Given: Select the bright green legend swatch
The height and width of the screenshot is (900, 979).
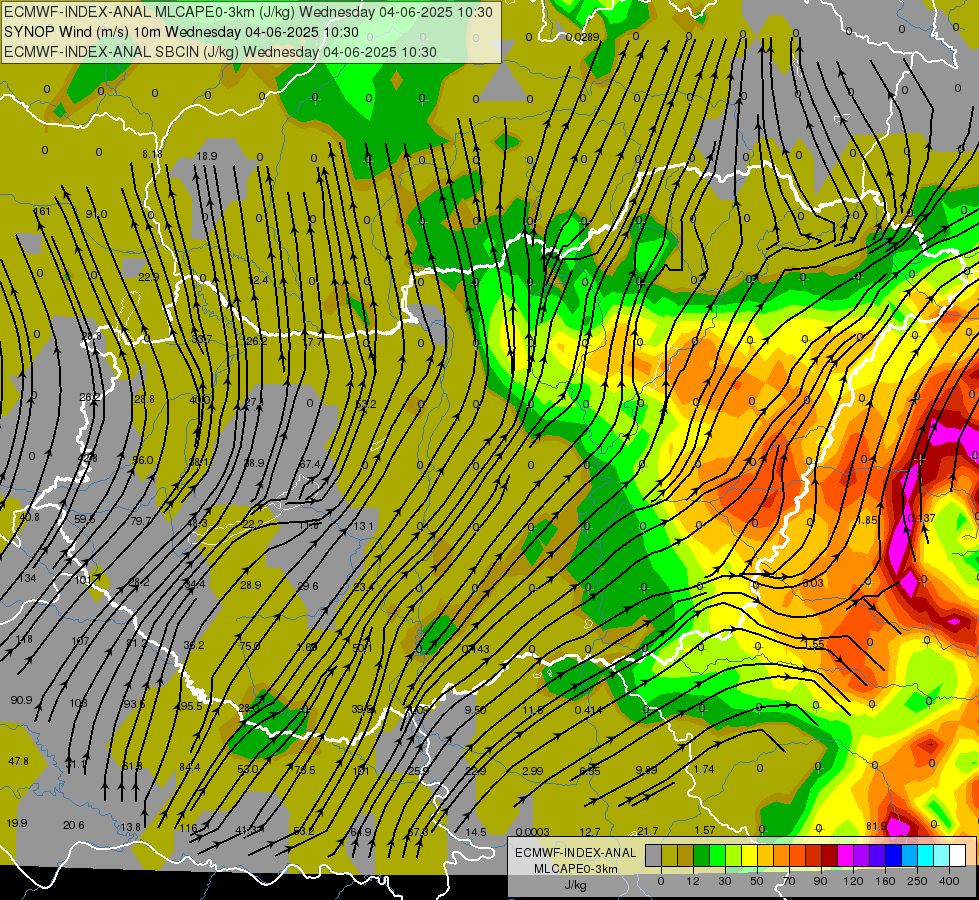Looking at the screenshot, I should tap(717, 855).
